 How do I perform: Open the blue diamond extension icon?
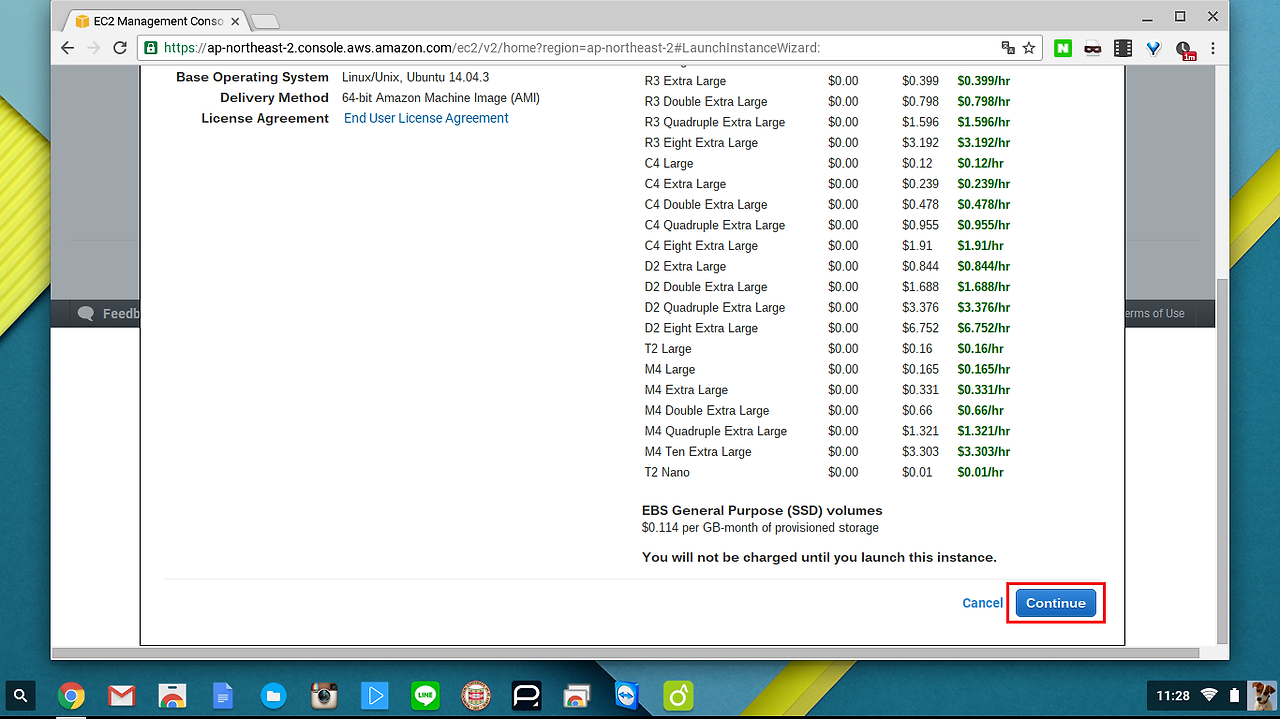coord(1153,47)
